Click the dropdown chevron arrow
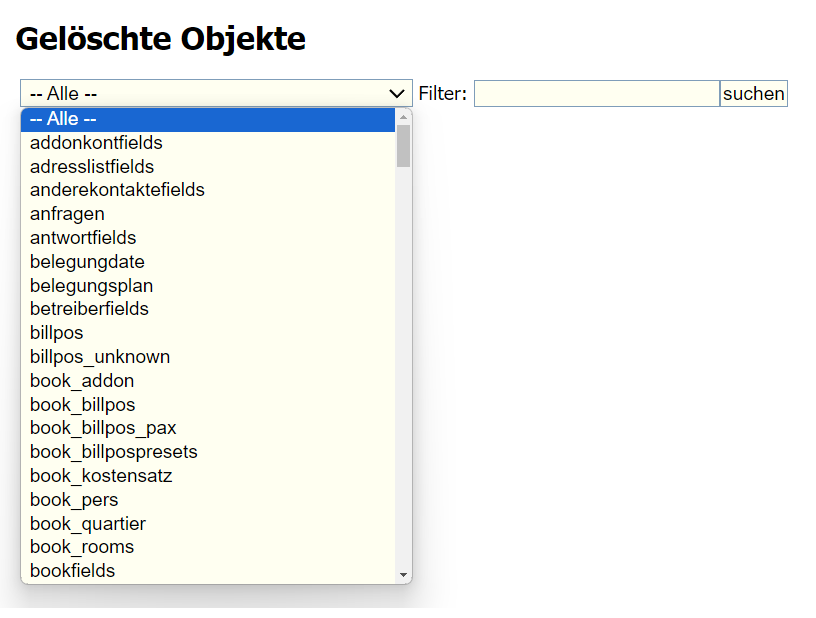This screenshot has height=618, width=816. tap(396, 94)
